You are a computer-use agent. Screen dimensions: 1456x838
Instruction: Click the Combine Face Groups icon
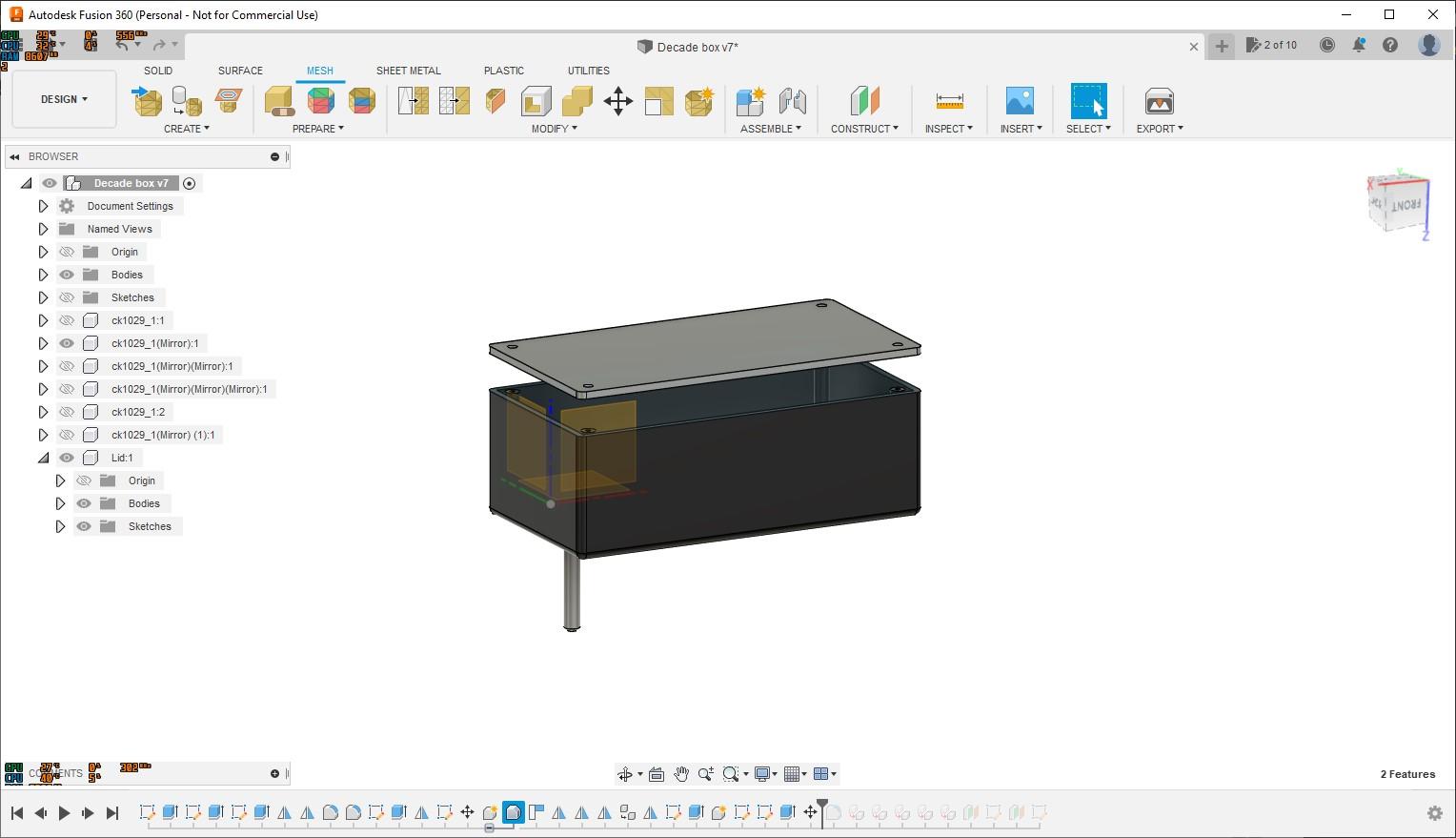click(x=362, y=101)
